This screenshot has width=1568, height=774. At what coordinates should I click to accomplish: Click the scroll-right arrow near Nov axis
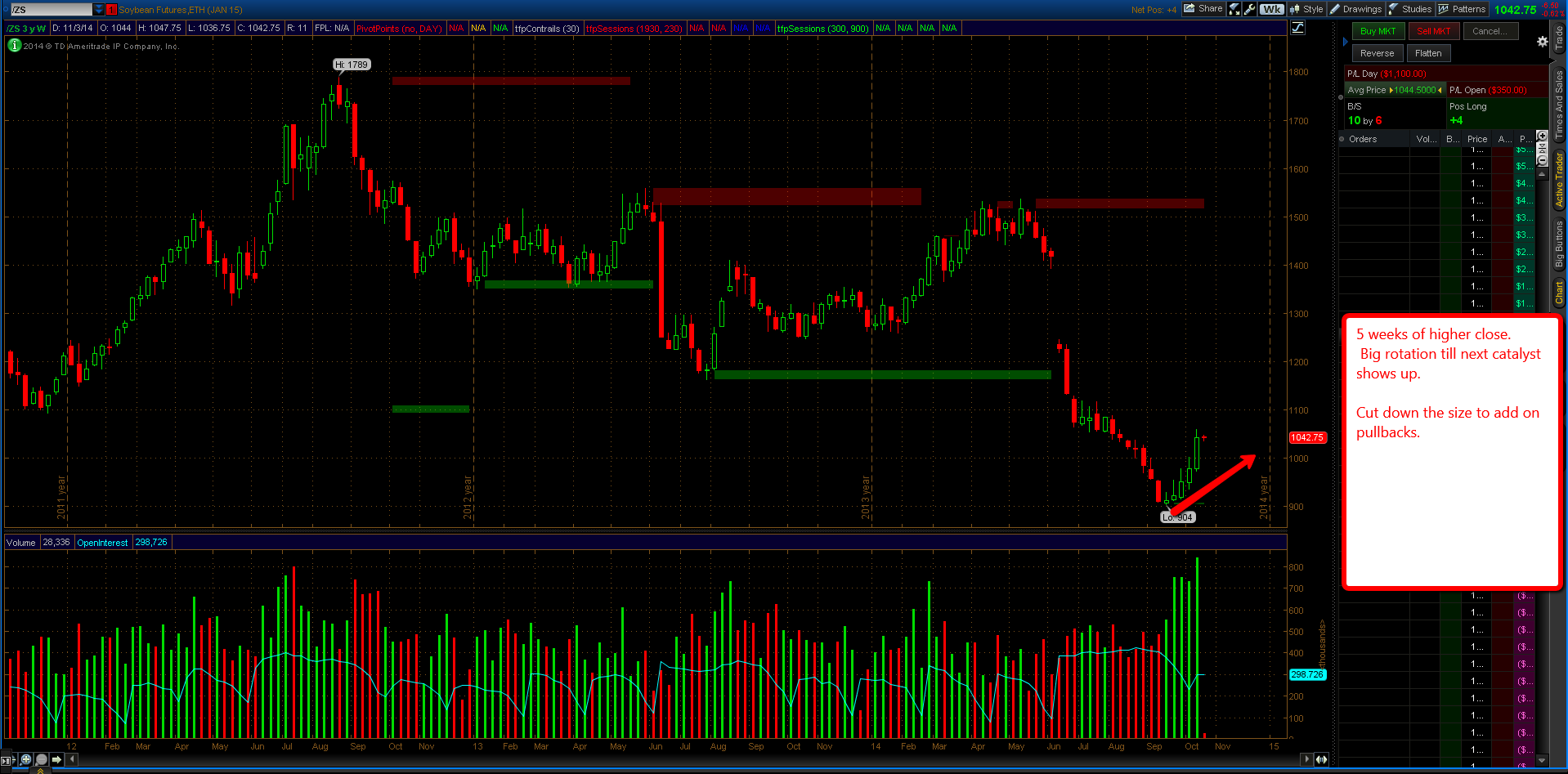(1306, 759)
